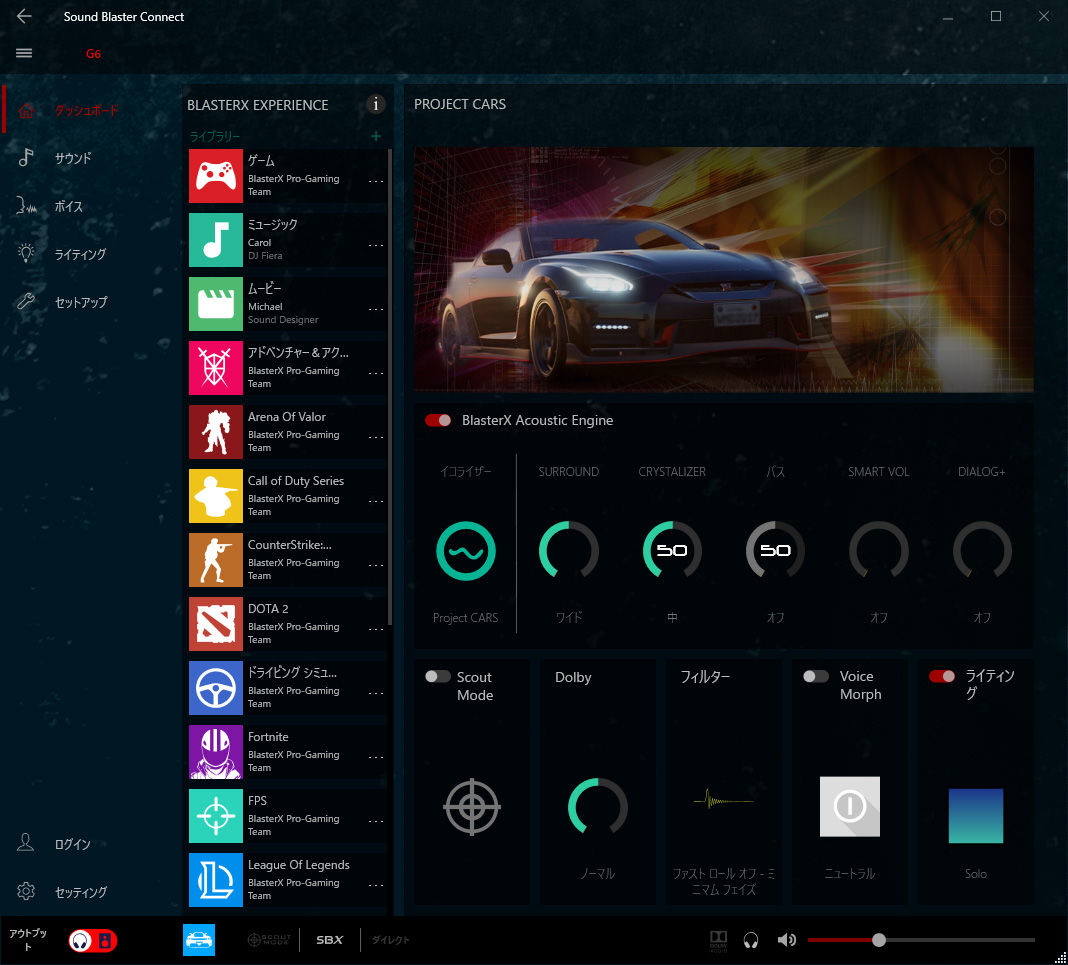
Task: Click the equalizer wave icon
Action: 465,551
